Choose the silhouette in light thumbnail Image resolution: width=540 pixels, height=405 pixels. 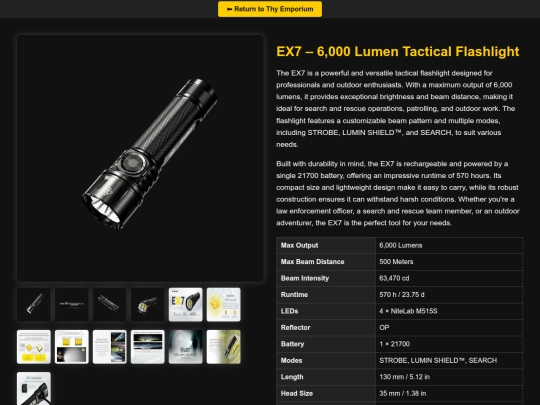(x=186, y=347)
